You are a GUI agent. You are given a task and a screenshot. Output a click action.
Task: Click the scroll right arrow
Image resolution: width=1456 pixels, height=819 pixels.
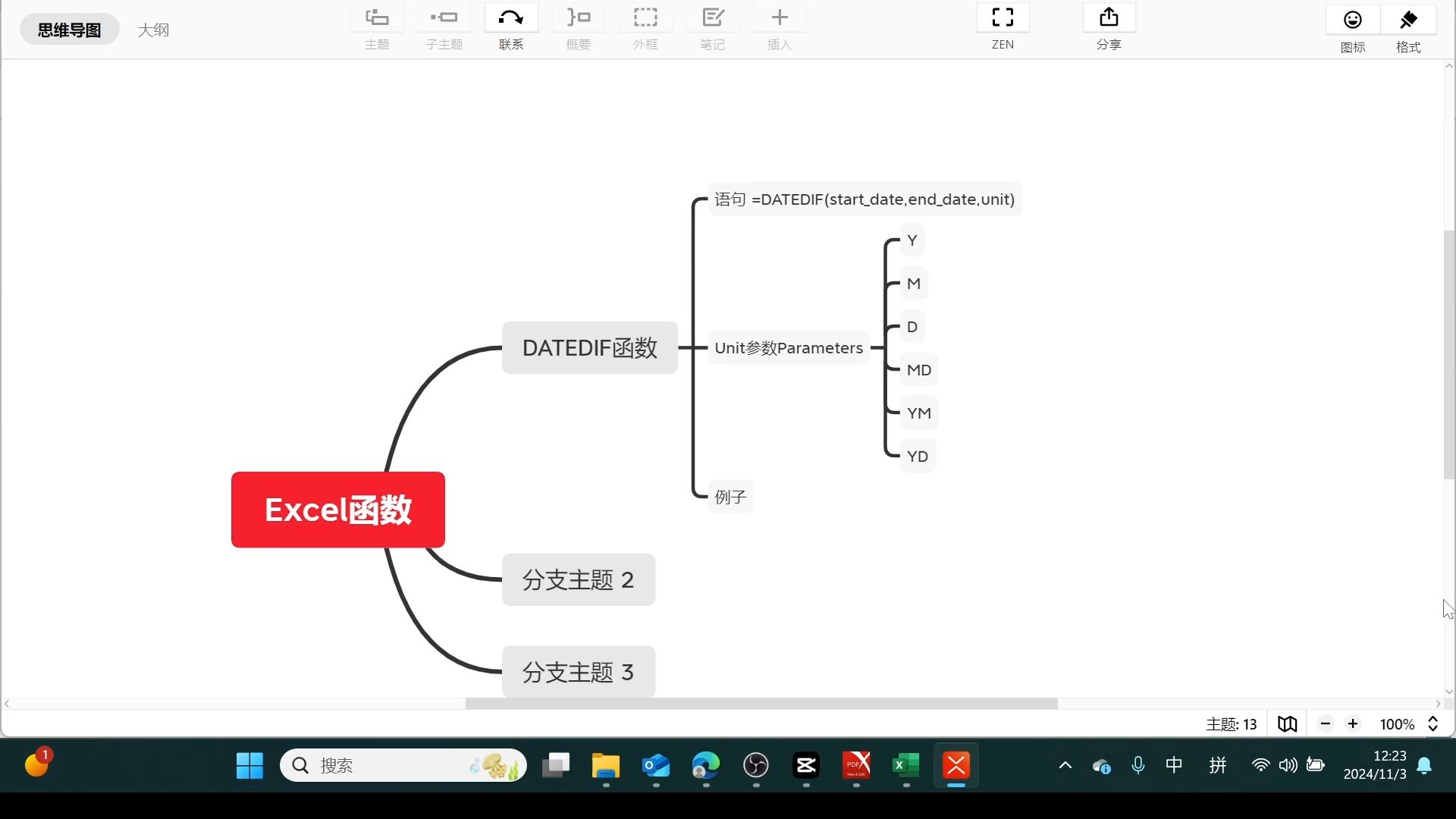1438,704
